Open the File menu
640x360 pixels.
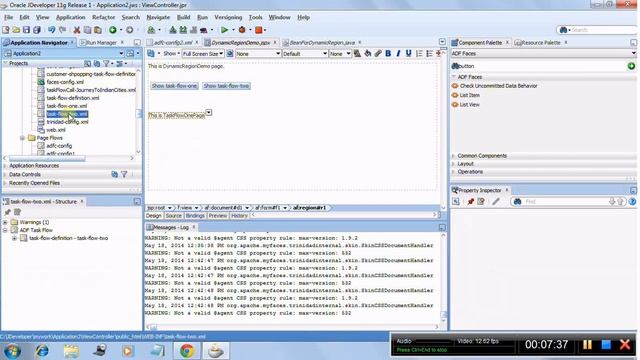9,17
